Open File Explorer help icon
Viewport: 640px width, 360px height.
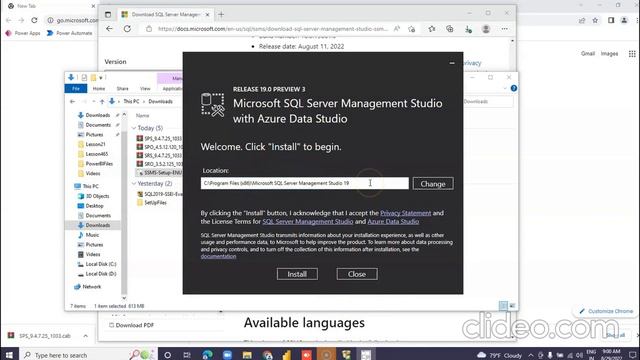point(513,89)
